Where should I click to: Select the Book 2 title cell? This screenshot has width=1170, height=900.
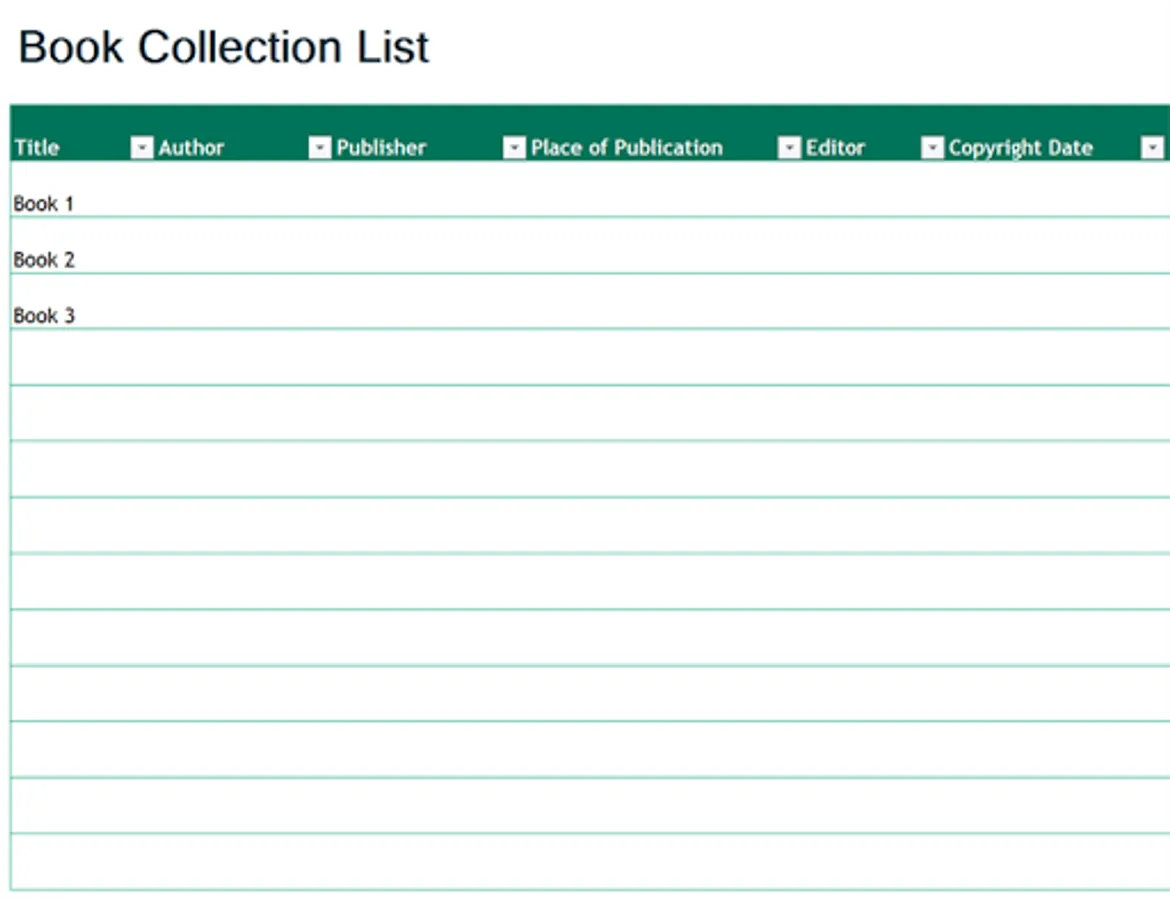[x=82, y=246]
